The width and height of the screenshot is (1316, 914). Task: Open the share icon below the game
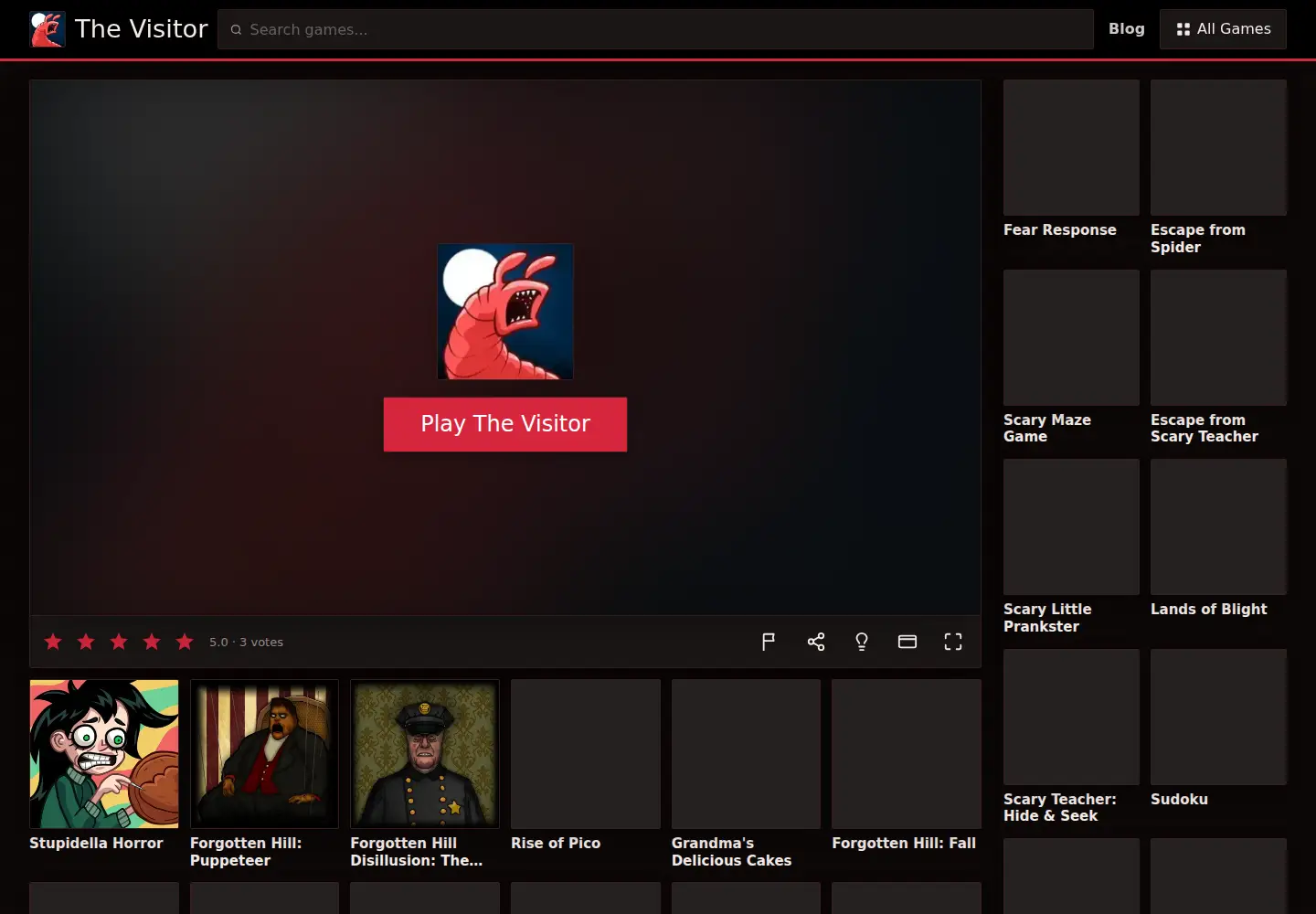coord(816,642)
